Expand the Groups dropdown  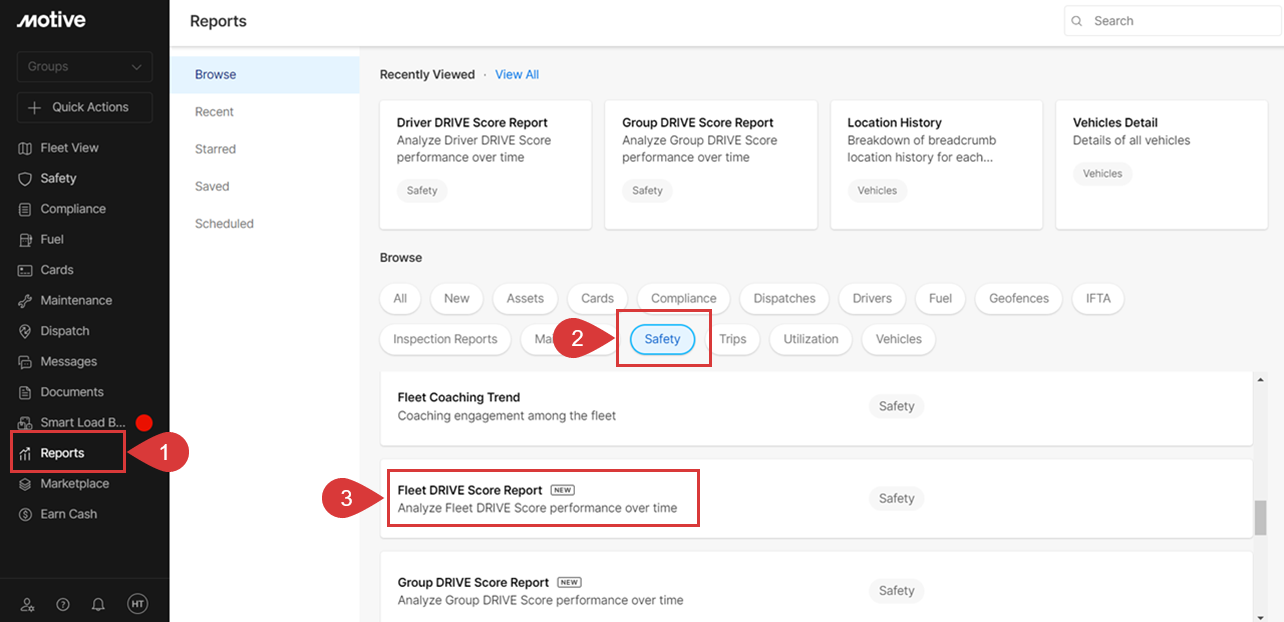point(85,67)
